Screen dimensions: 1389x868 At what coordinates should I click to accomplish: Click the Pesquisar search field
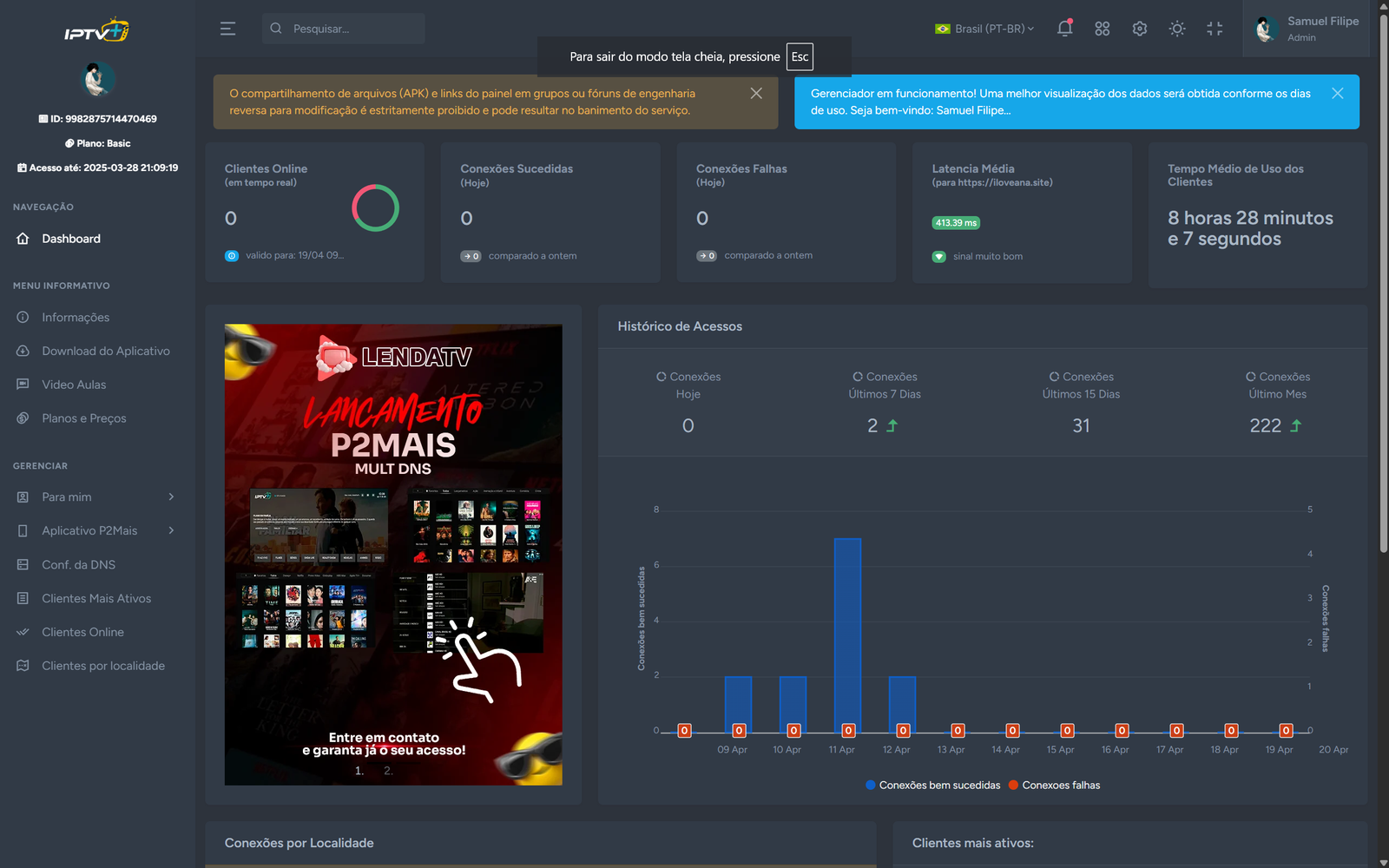pos(344,29)
